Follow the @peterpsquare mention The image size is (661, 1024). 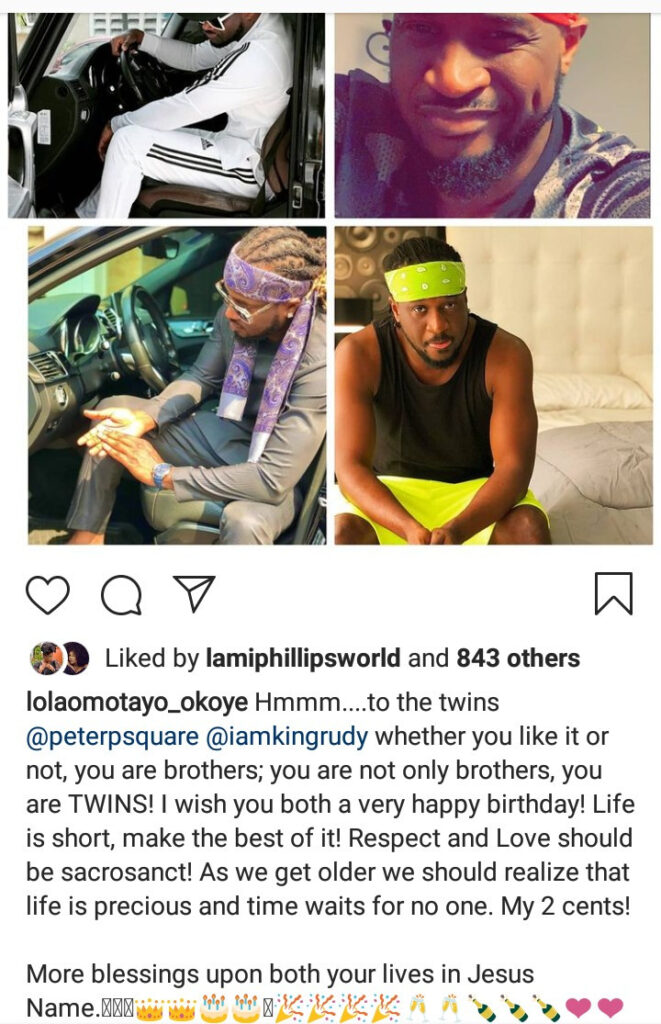(x=112, y=737)
